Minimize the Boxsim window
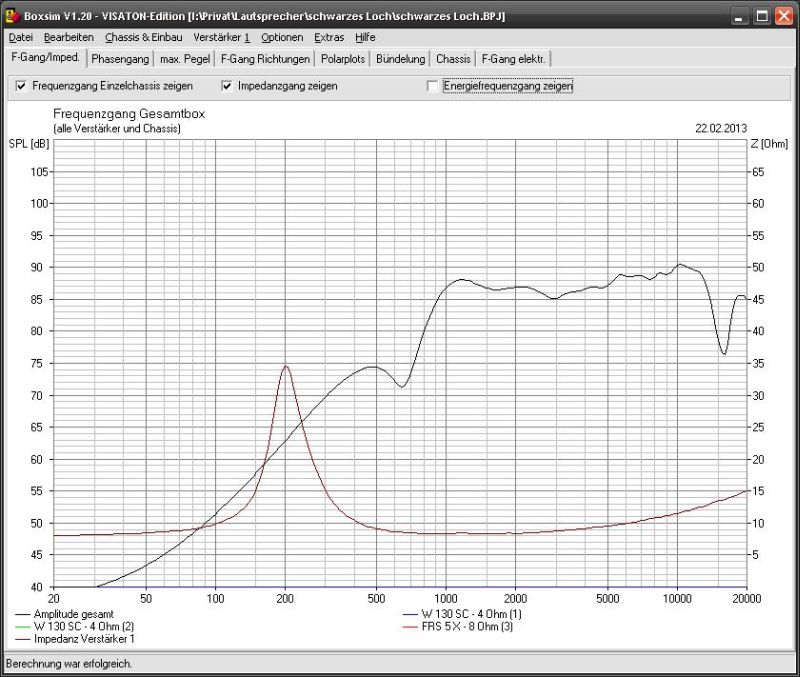 click(x=738, y=16)
